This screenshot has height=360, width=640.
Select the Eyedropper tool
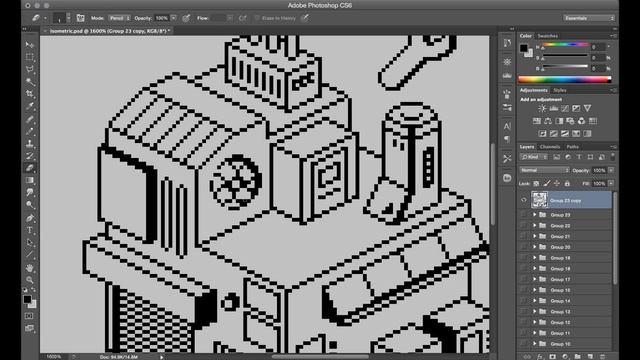29,106
